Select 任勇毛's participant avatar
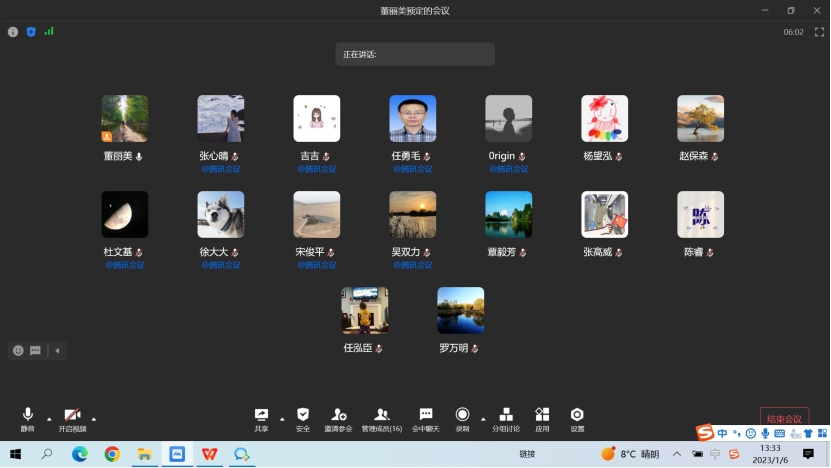Image resolution: width=831 pixels, height=468 pixels. 412,119
